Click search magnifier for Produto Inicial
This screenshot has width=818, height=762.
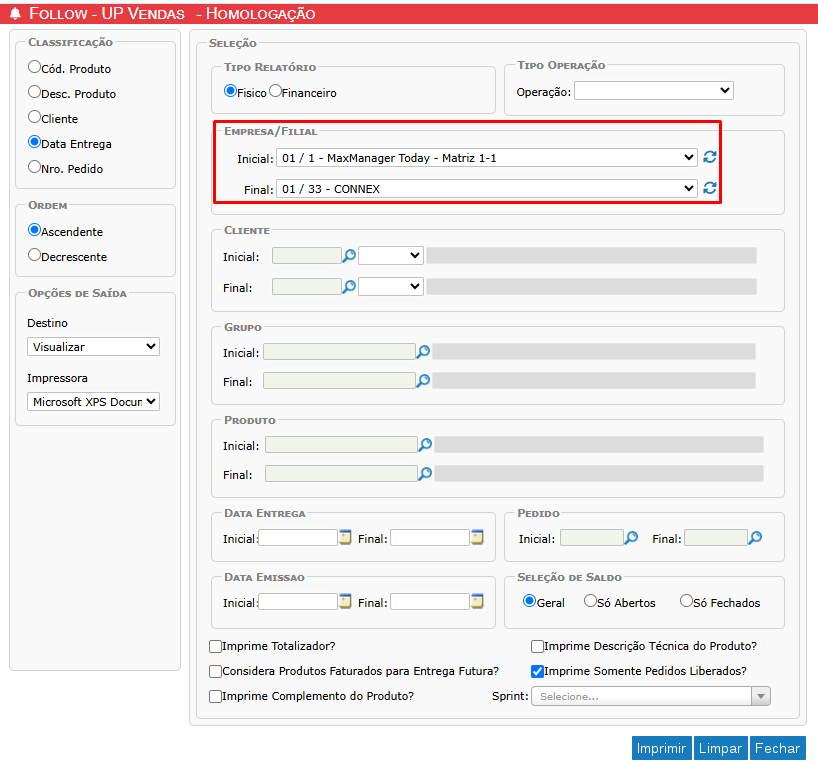[x=425, y=445]
